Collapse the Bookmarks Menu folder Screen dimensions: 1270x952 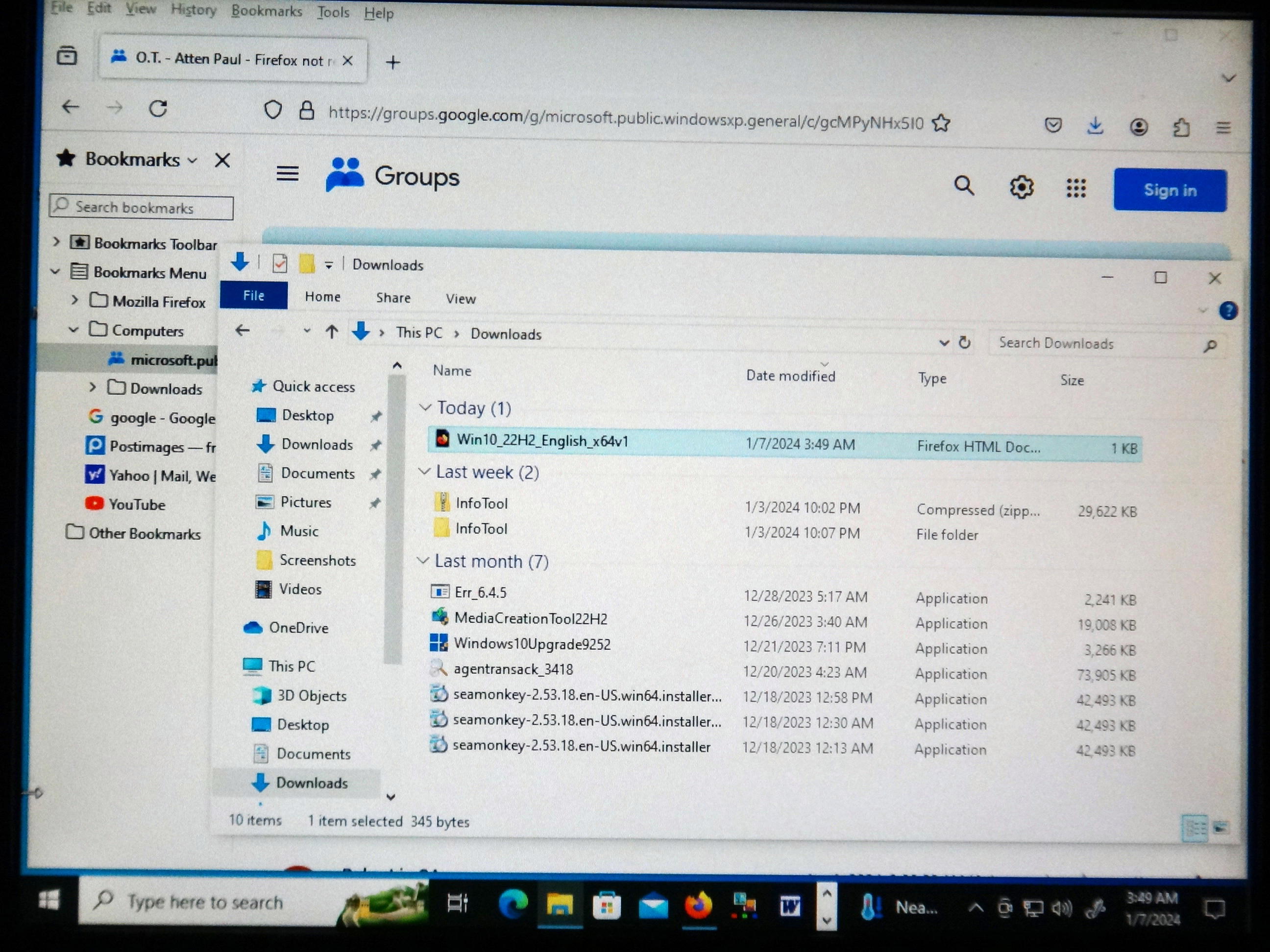pyautogui.click(x=55, y=271)
